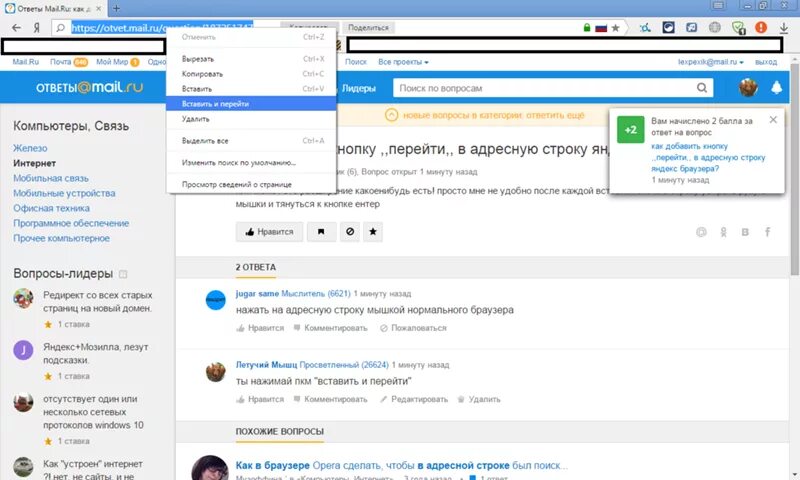This screenshot has width=800, height=480.
Task: Open user profile jugar same
Action: (x=257, y=293)
